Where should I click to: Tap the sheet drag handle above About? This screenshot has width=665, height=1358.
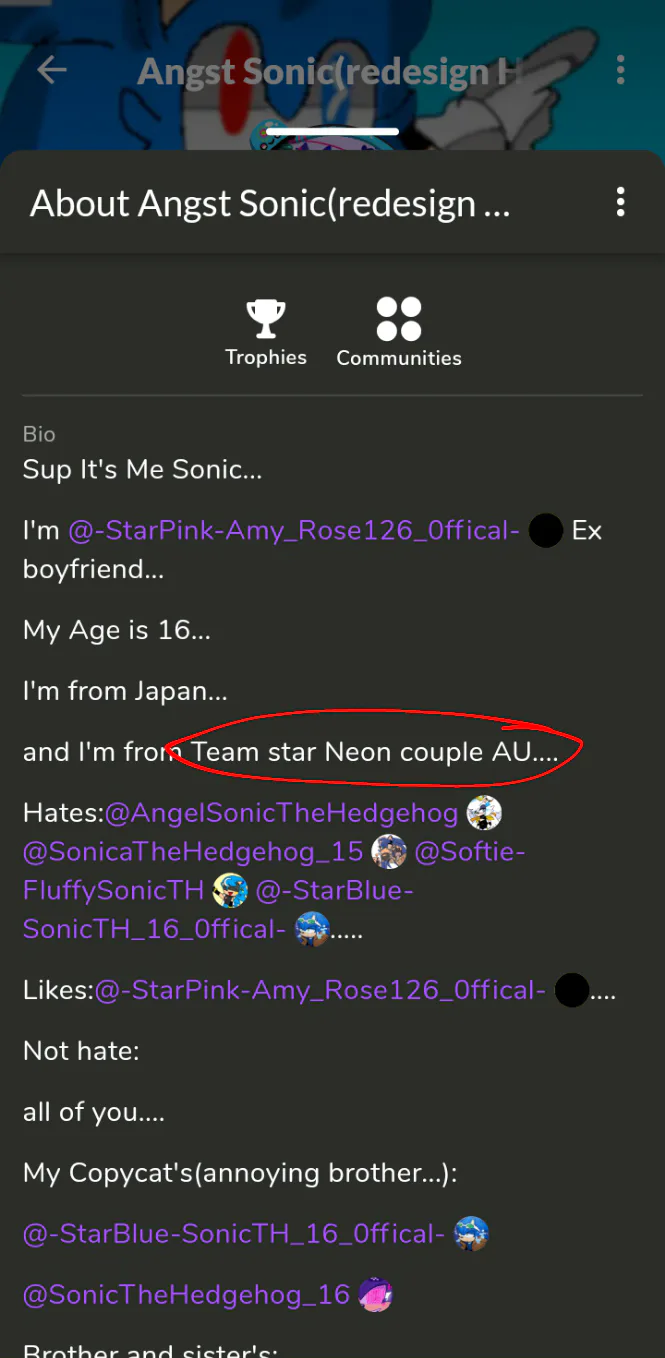(x=333, y=131)
